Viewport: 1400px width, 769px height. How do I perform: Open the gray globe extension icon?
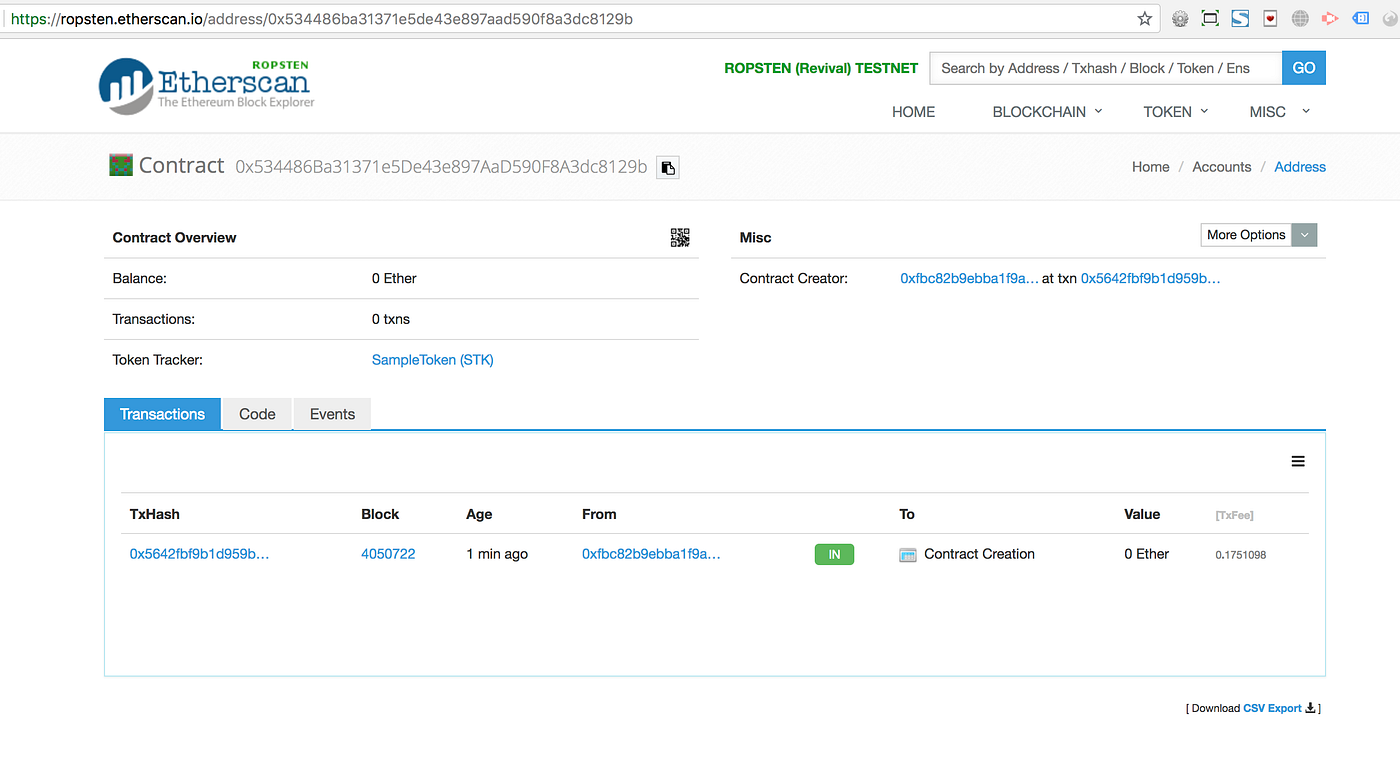(1300, 18)
